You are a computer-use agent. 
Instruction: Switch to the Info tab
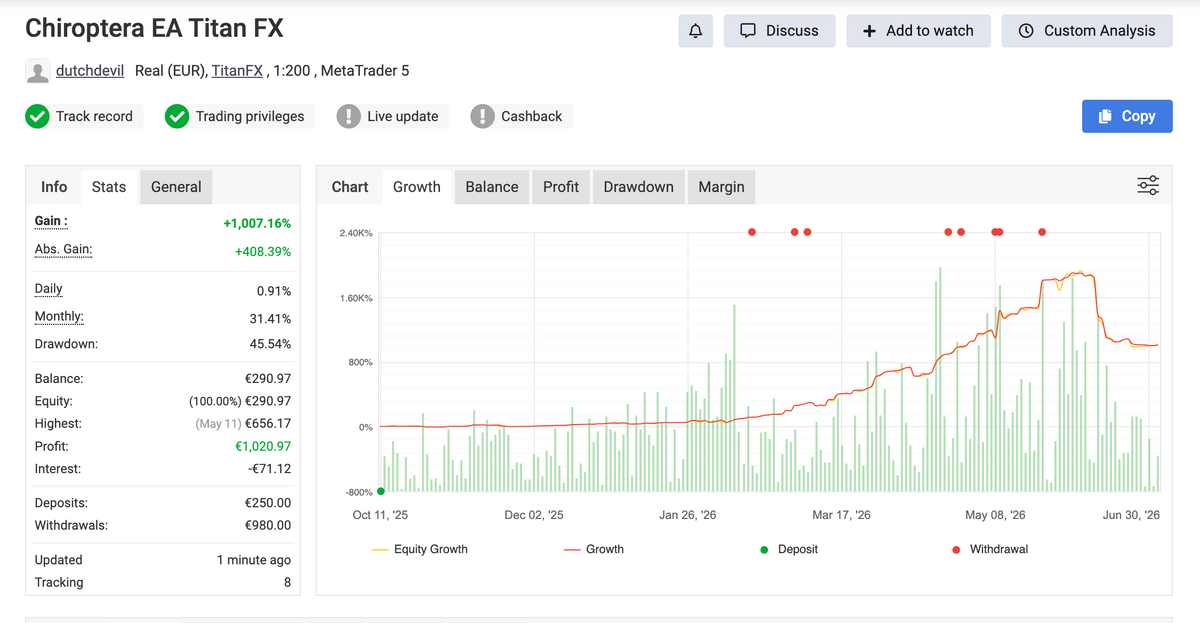(x=54, y=187)
